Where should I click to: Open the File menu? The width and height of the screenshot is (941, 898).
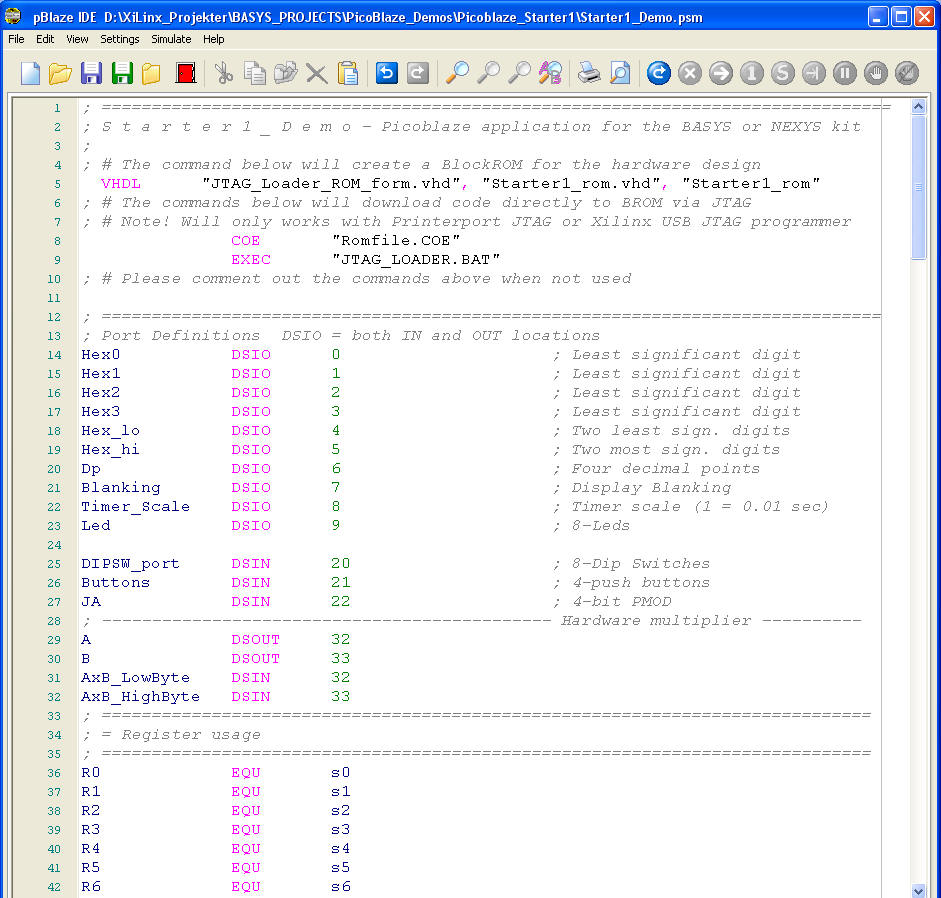[16, 39]
